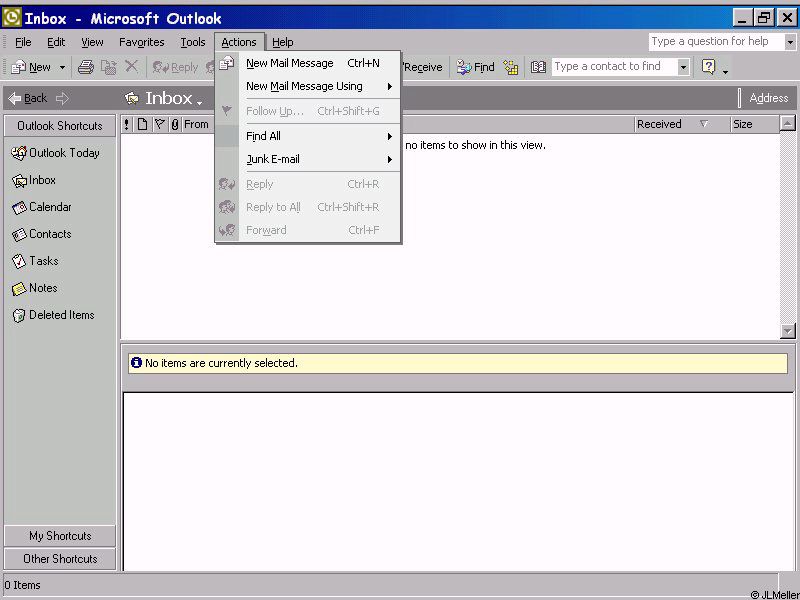Open the Contacts shortcut
Screen dimensions: 800x600
(x=41, y=234)
